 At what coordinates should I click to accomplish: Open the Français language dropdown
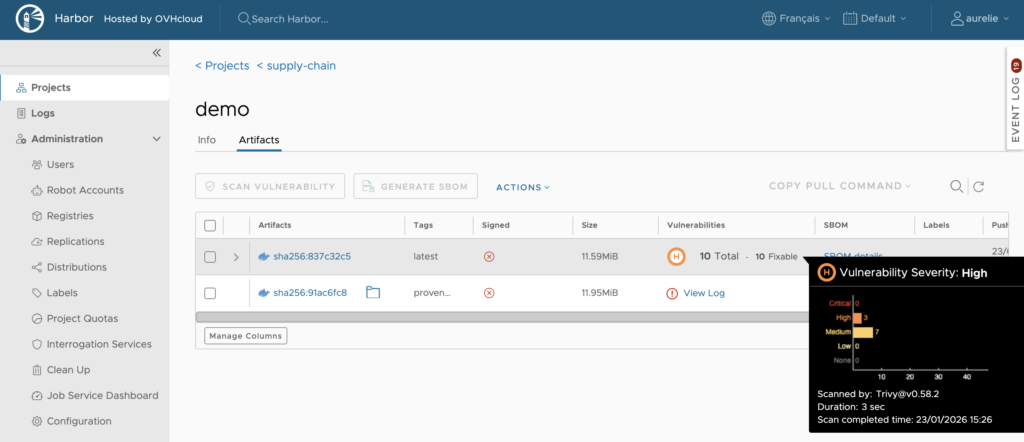[x=796, y=19]
